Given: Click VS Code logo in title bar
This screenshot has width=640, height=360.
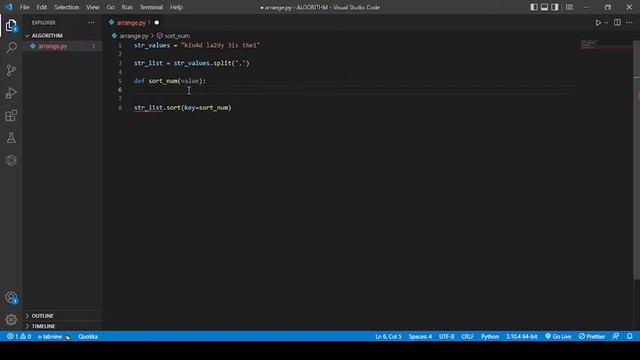Looking at the screenshot, I should tap(9, 7).
